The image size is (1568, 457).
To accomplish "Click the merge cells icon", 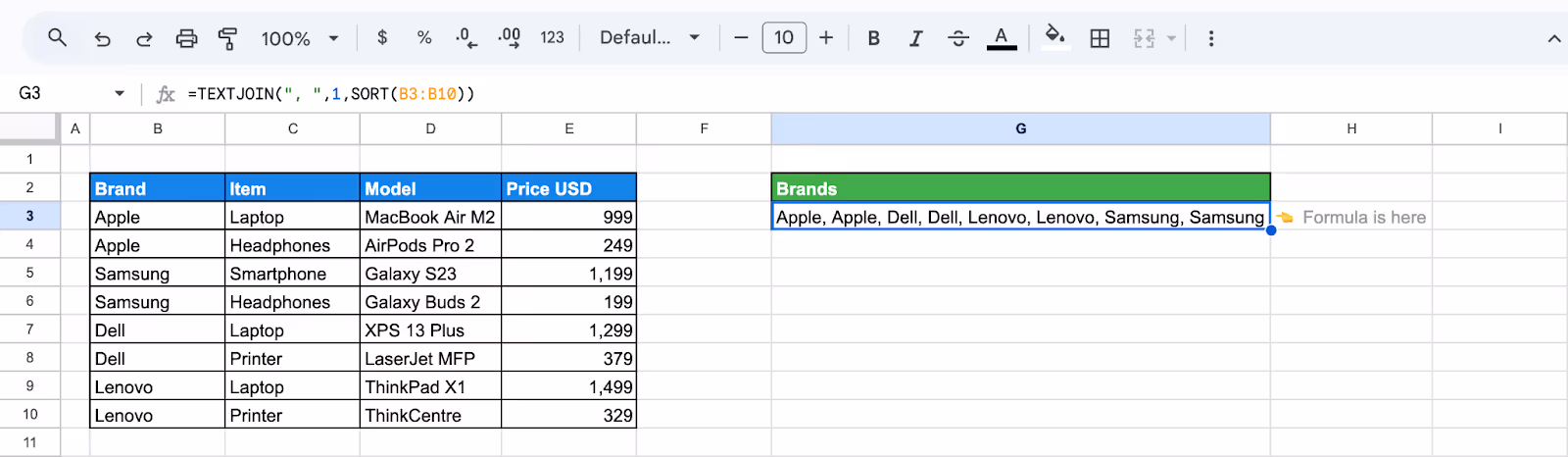I will point(1144,37).
